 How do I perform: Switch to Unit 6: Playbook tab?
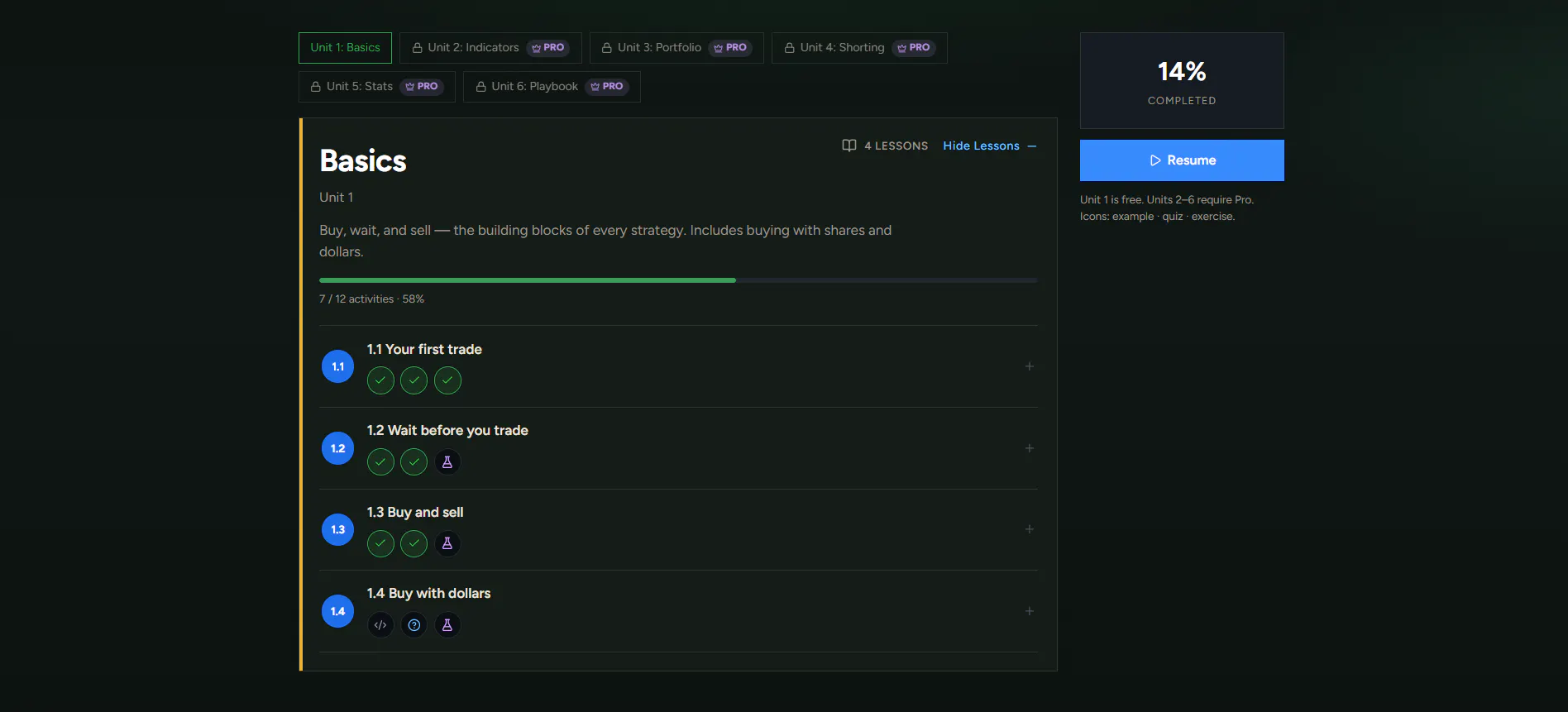[x=552, y=87]
